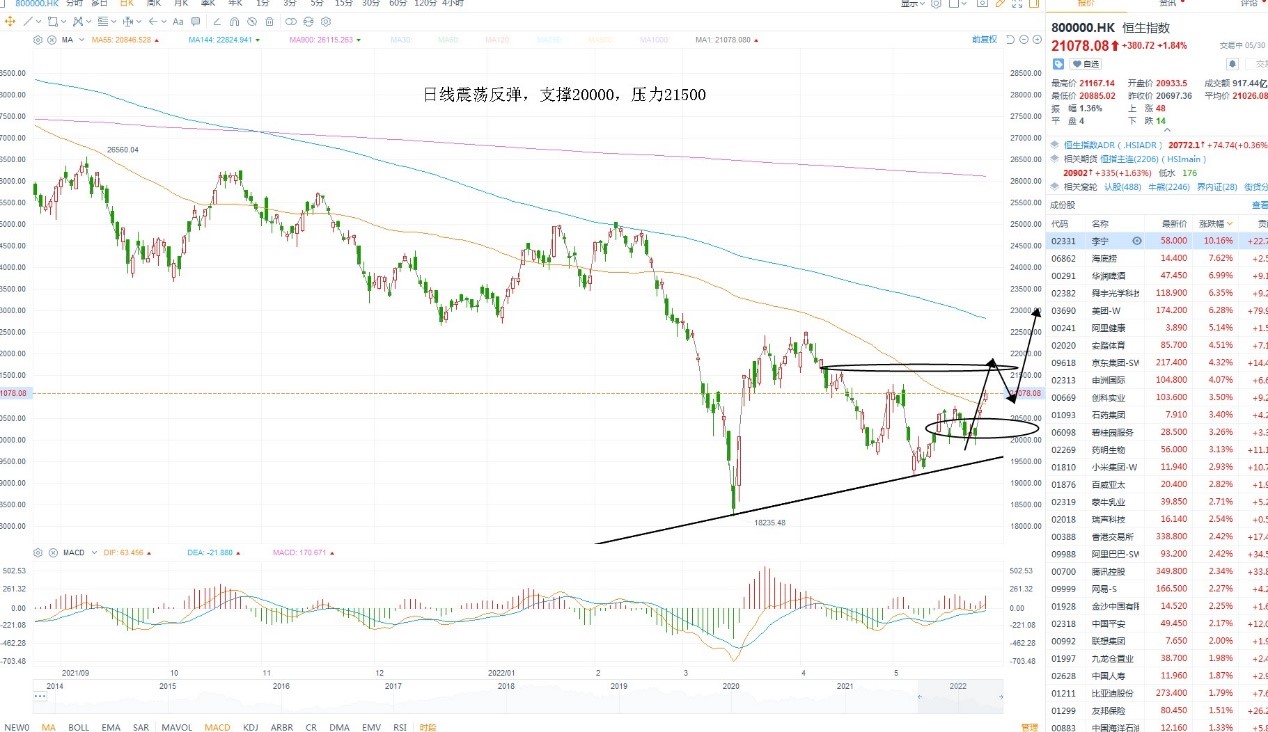Viewport: 1268px width, 732px height.
Task: Enable the DMA indicator
Action: tap(339, 727)
